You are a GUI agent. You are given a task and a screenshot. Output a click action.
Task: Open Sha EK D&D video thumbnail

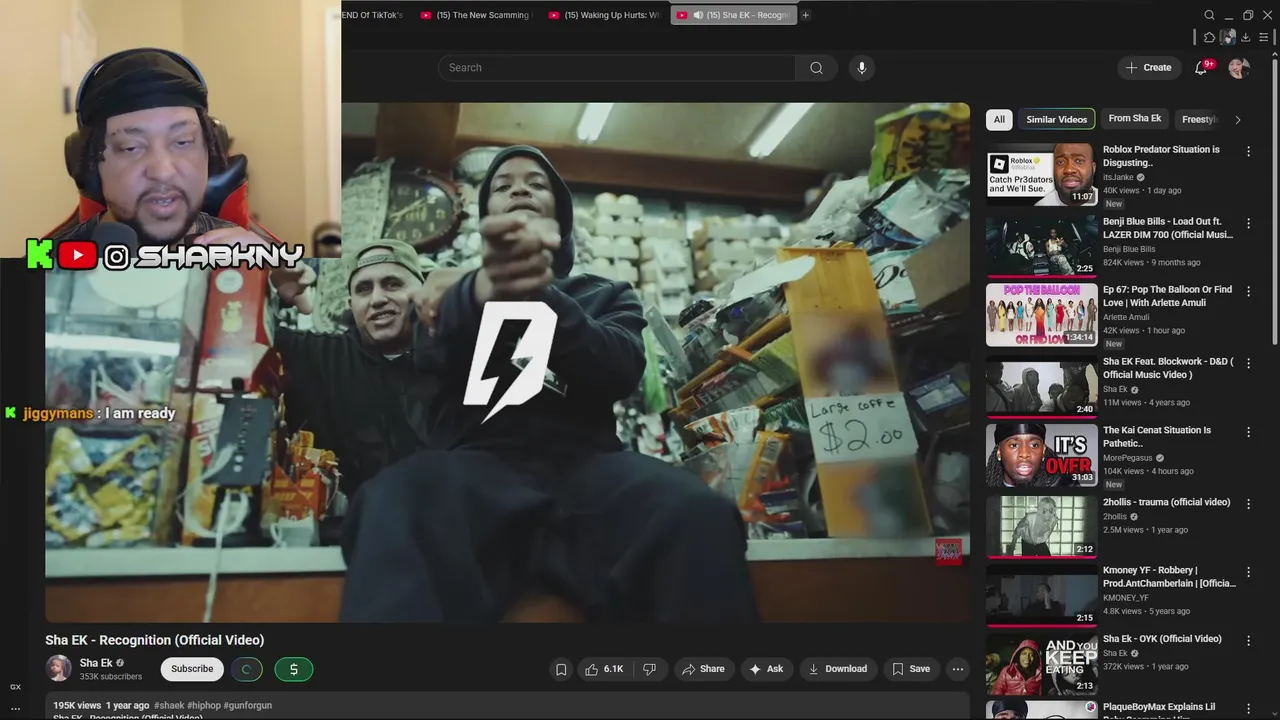(1041, 385)
